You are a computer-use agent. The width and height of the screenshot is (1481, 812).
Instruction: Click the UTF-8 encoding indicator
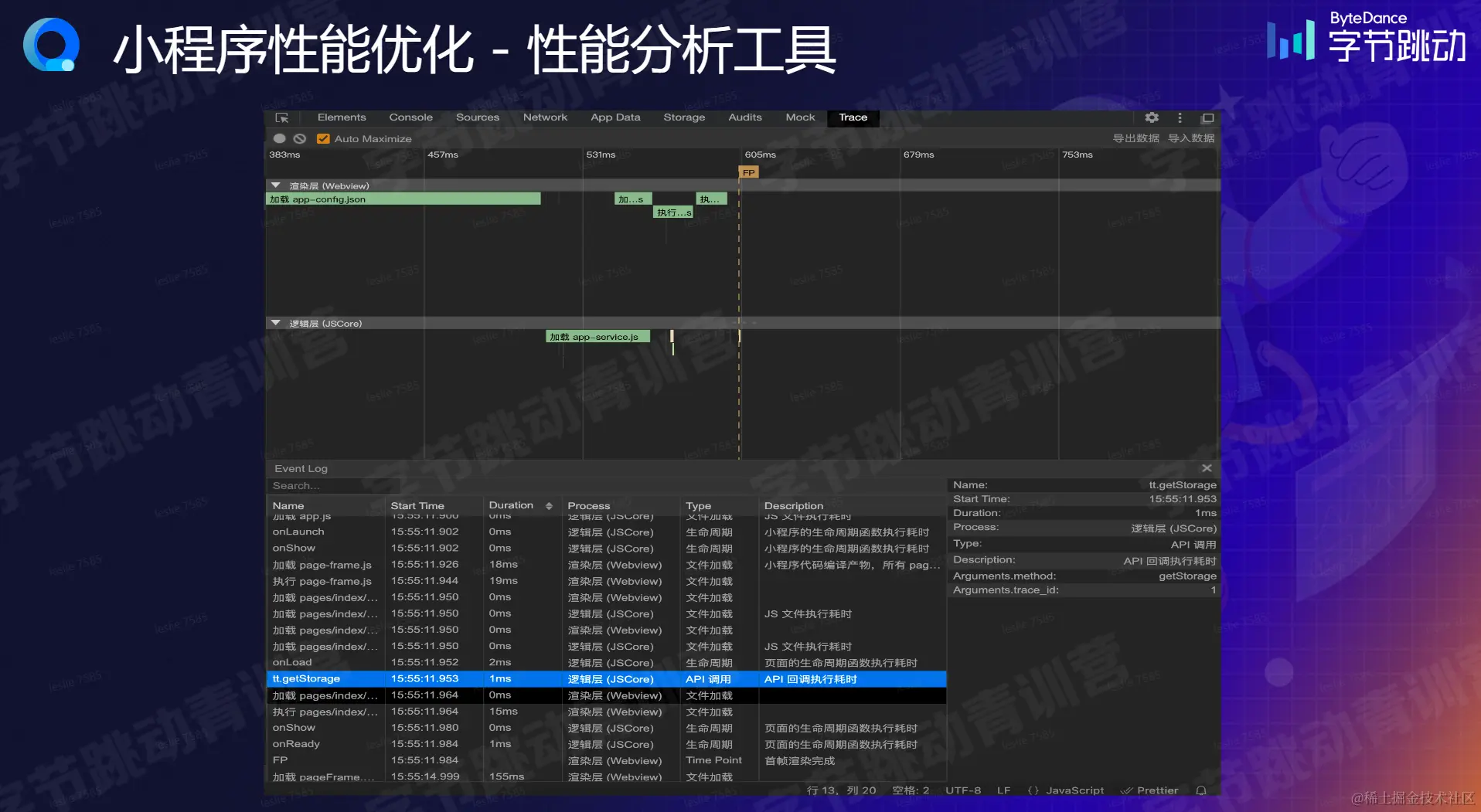[963, 790]
